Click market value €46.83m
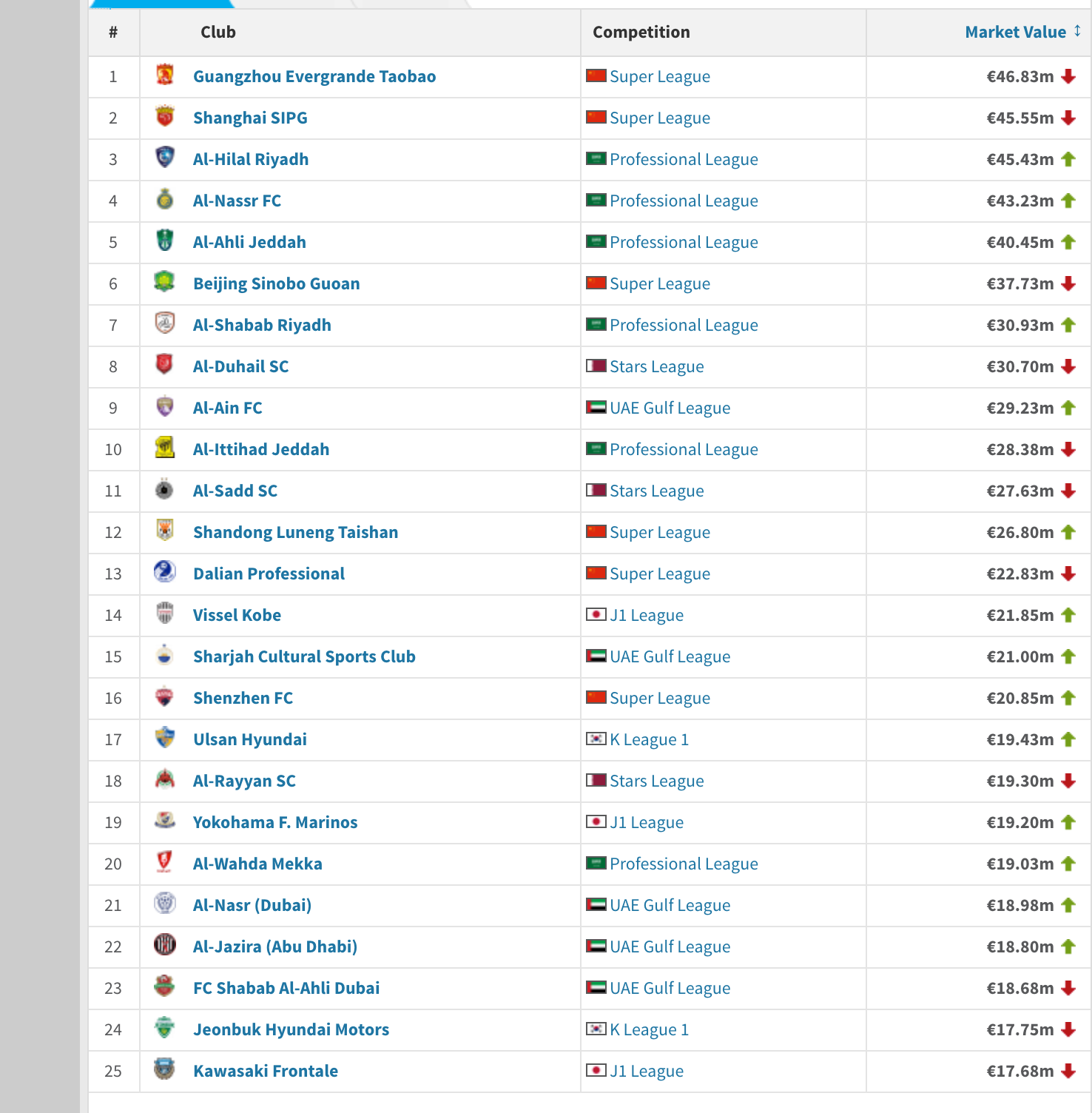 1020,76
